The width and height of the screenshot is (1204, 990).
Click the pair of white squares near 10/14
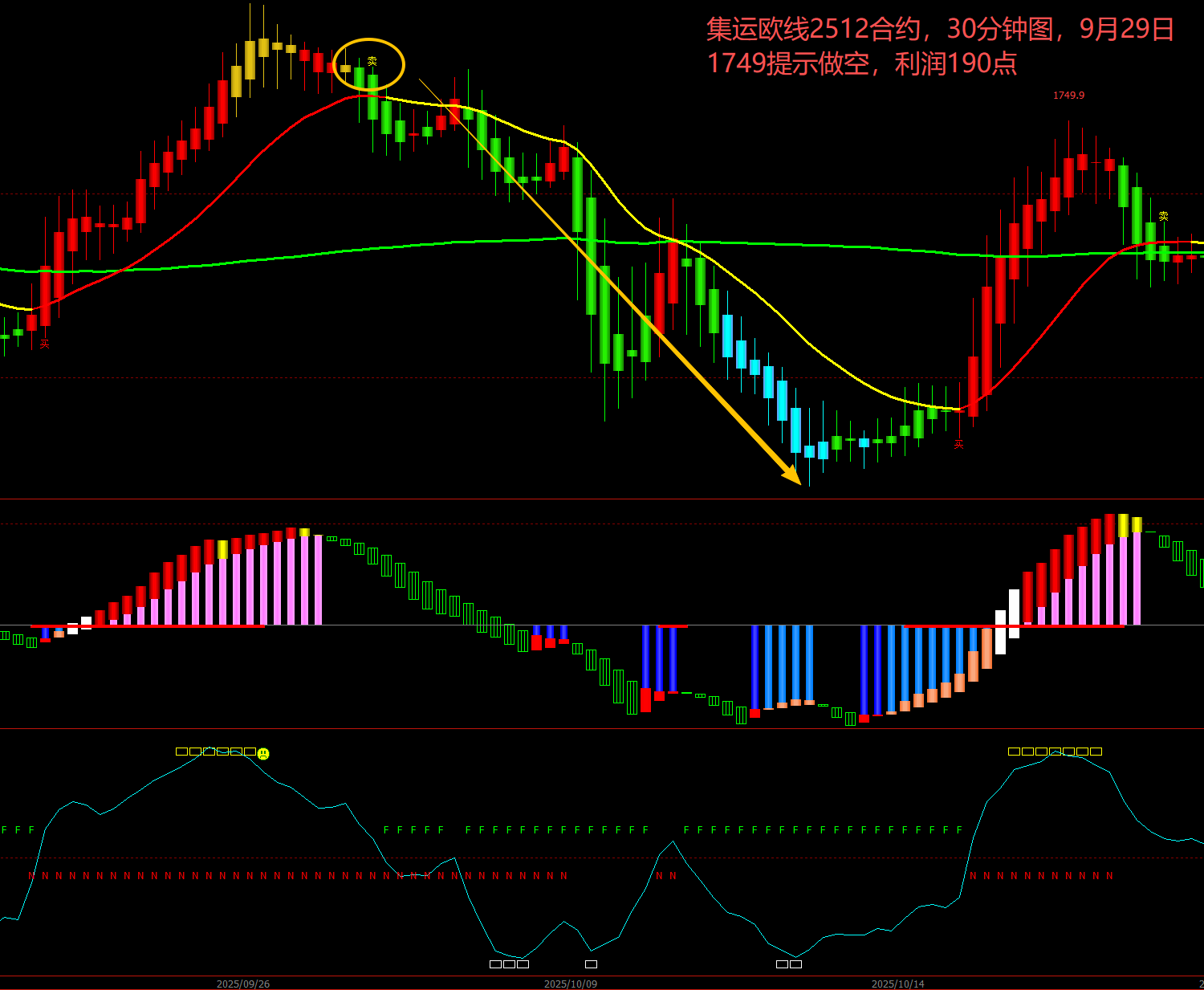(789, 964)
